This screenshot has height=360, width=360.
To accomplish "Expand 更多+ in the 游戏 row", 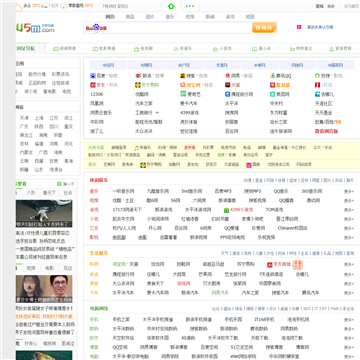I will click(x=349, y=210).
